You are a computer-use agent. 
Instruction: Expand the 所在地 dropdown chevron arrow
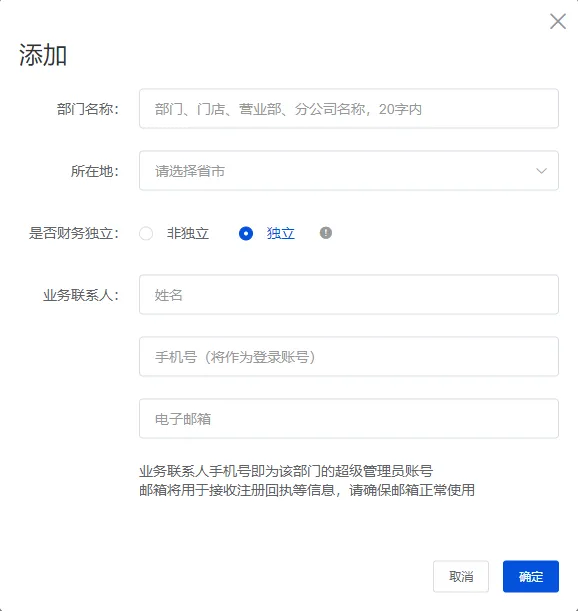541,171
